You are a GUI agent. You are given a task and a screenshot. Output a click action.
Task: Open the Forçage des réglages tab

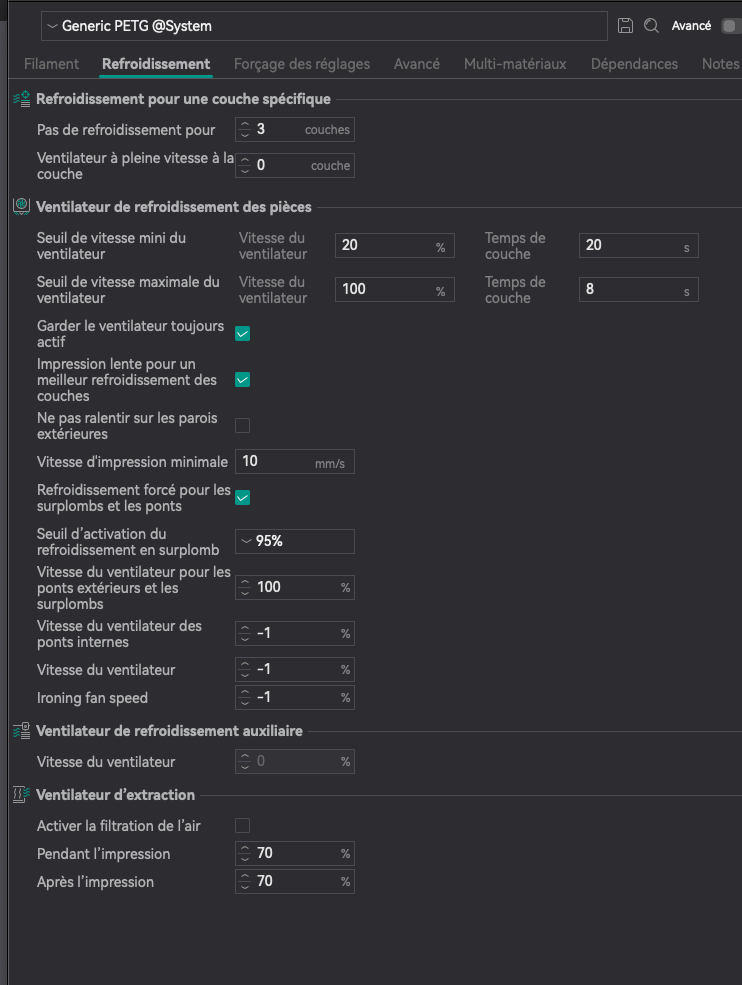(x=301, y=64)
